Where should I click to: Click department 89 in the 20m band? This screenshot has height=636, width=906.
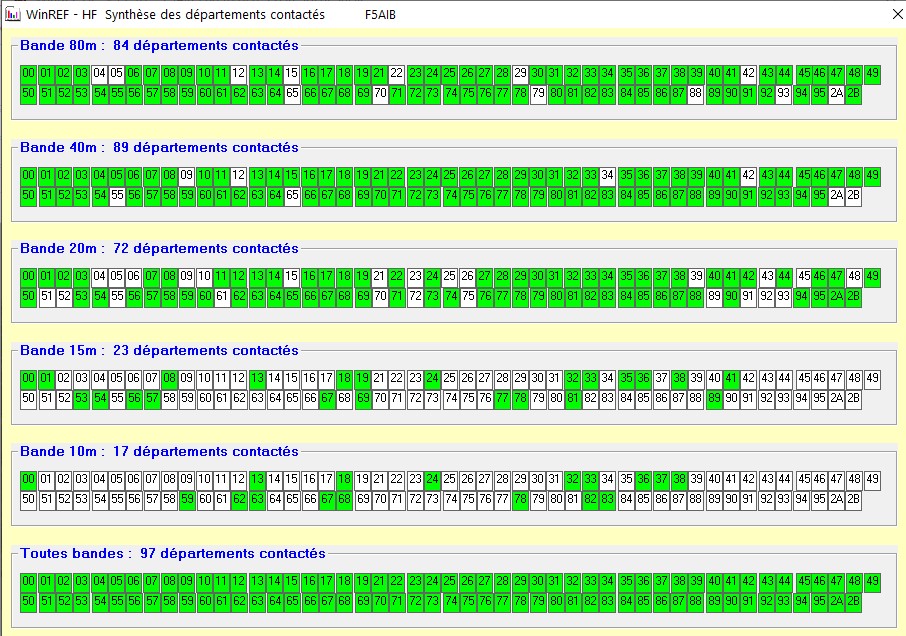pyautogui.click(x=714, y=296)
